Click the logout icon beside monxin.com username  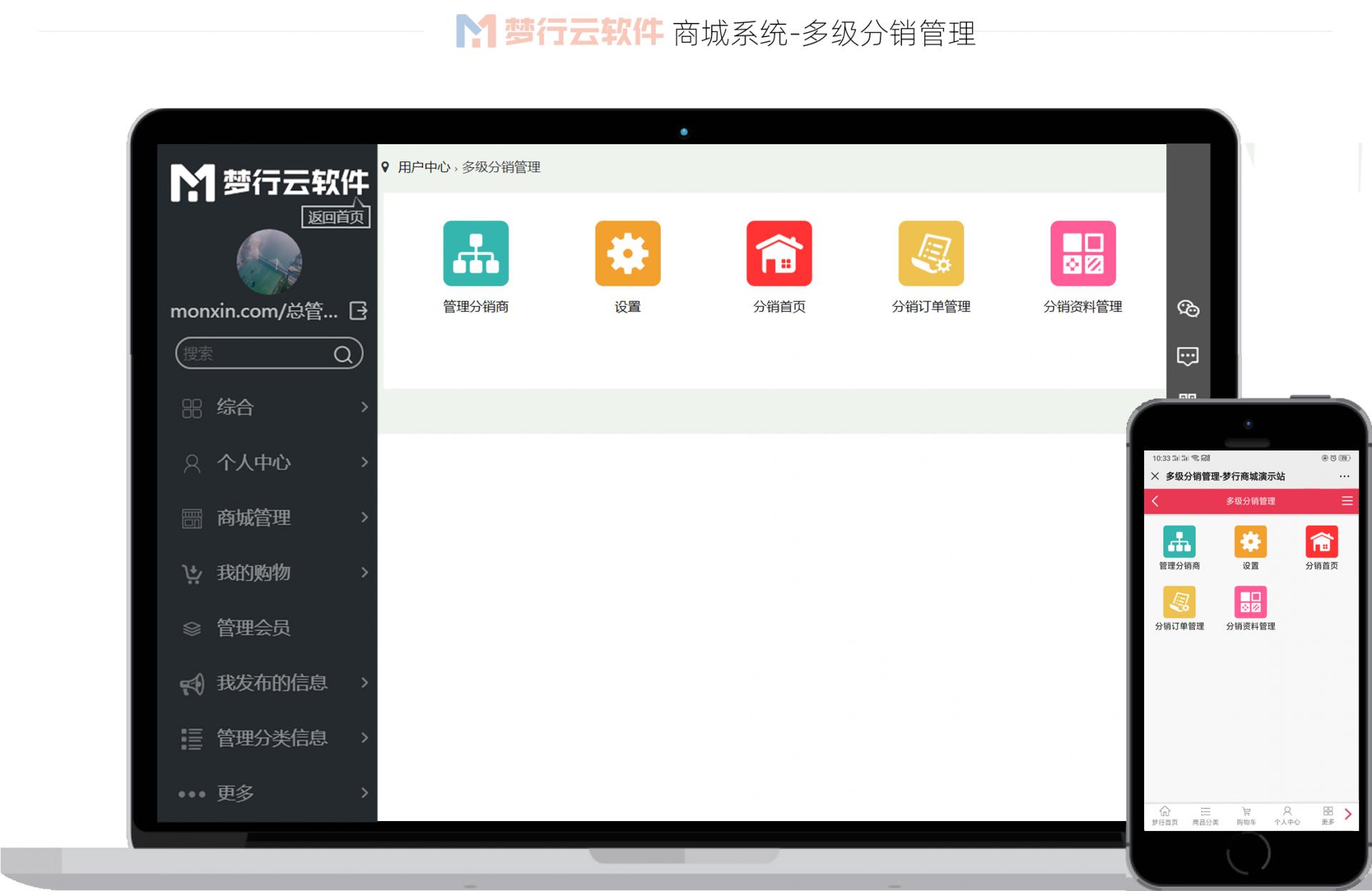358,311
